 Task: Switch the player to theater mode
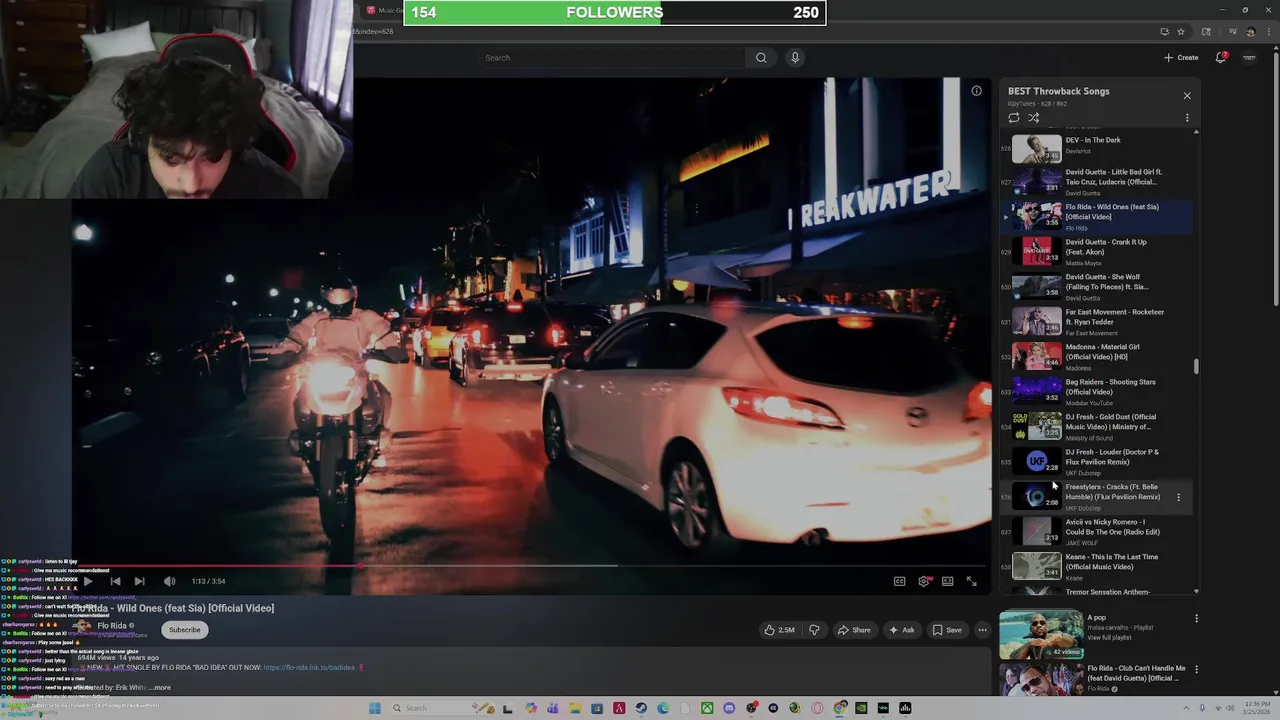click(x=947, y=581)
